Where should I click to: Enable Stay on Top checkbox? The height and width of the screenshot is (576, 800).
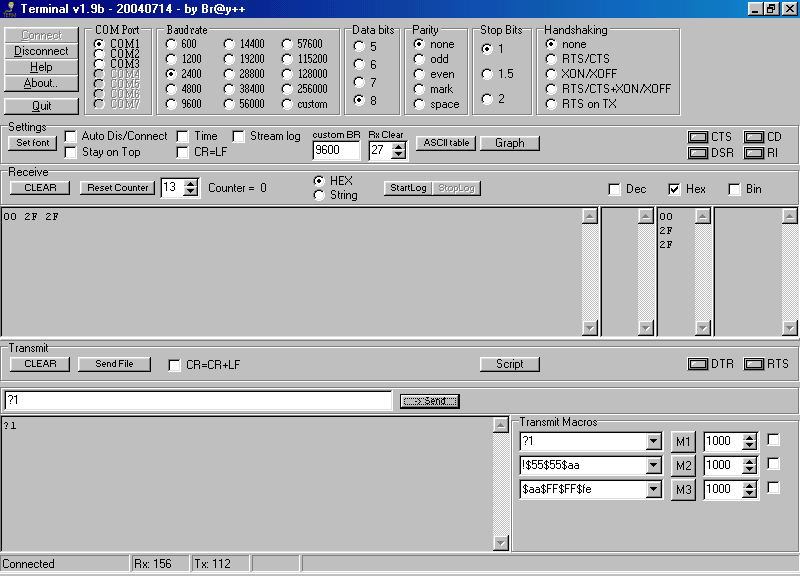[71, 152]
